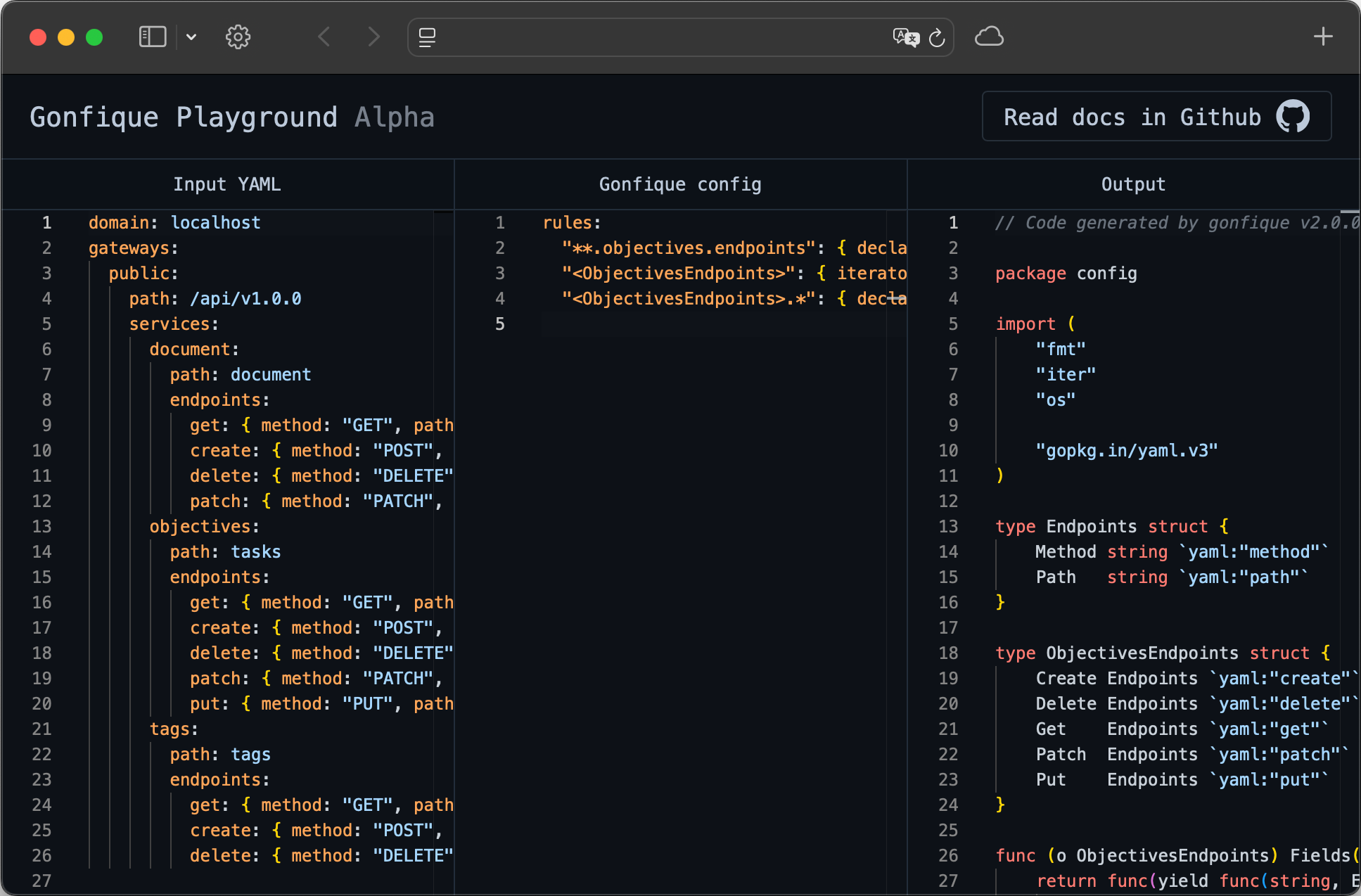Add a new tab with plus icon
Viewport: 1361px width, 896px height.
(x=1323, y=37)
